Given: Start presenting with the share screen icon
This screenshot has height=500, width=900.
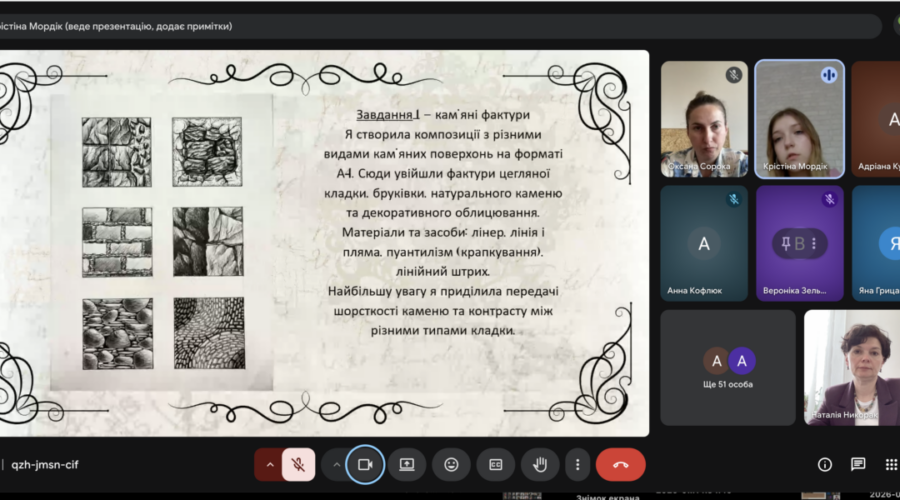Looking at the screenshot, I should coord(407,464).
